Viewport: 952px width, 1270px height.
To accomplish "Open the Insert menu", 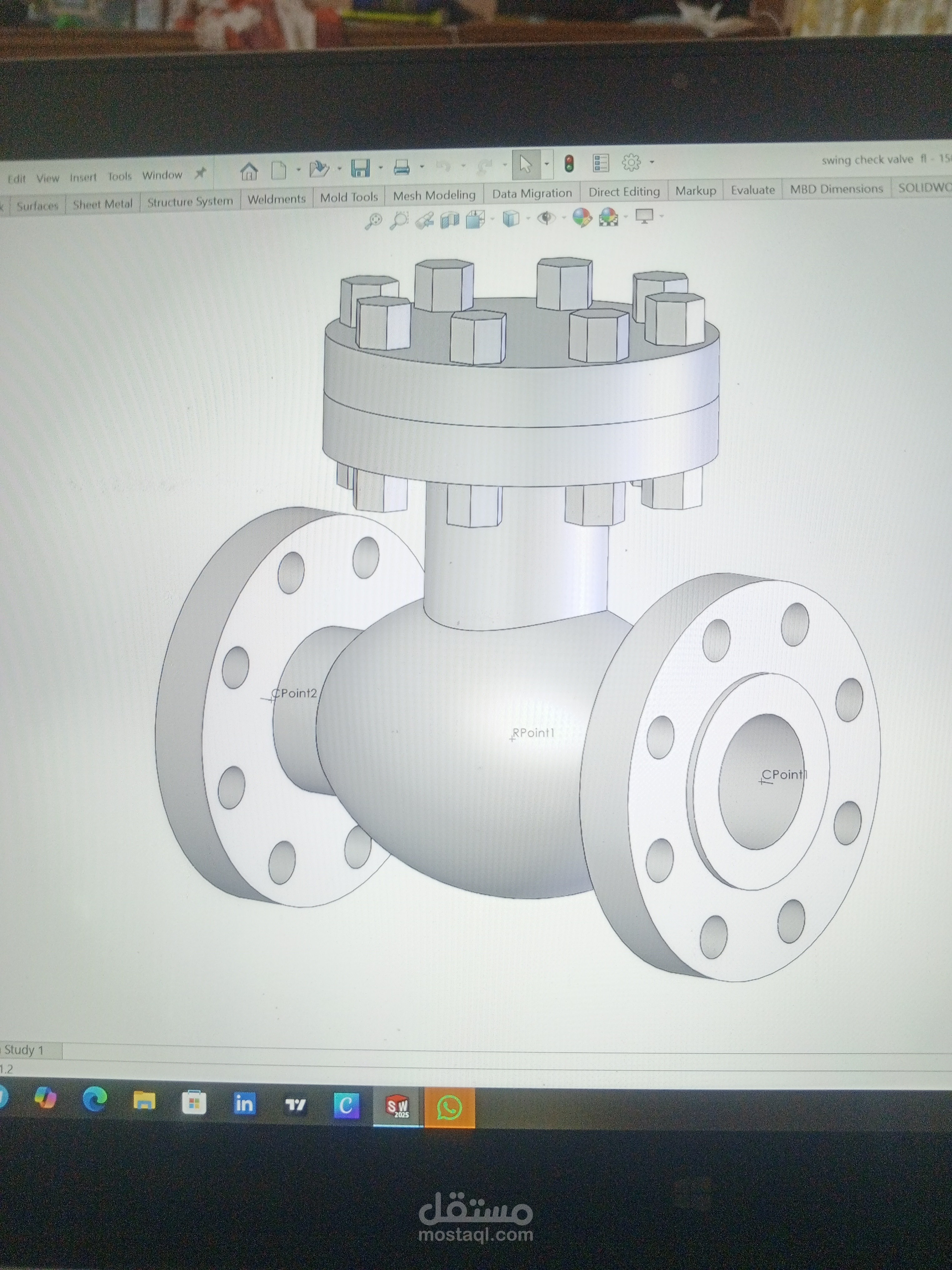I will pos(83,177).
